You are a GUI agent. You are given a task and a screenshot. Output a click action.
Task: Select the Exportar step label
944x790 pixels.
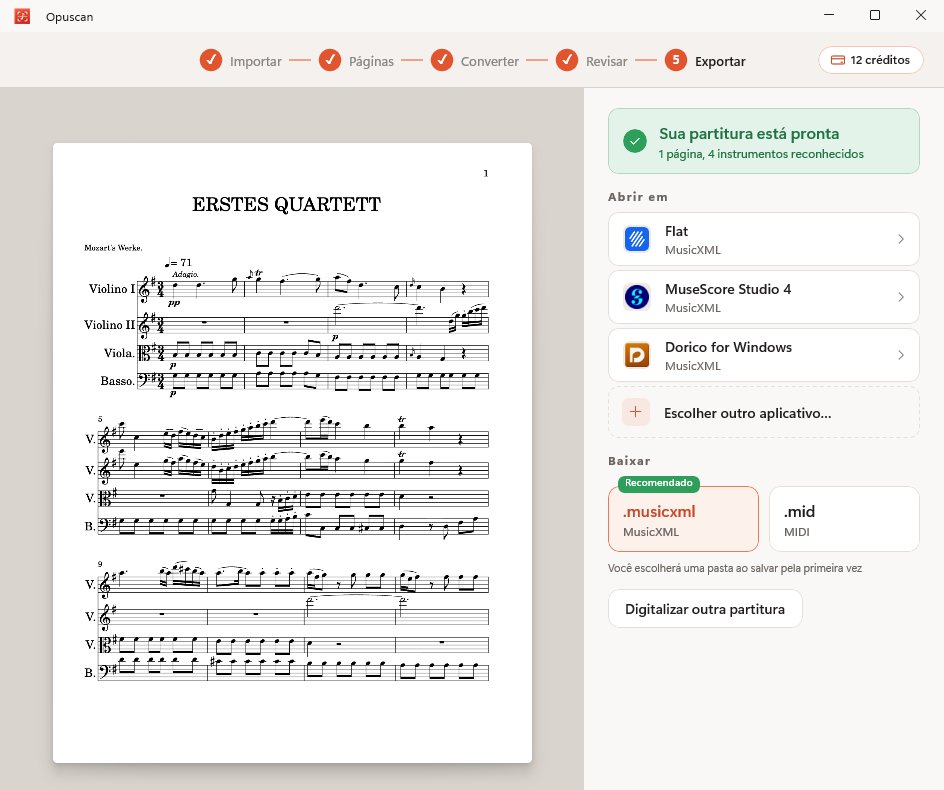(x=720, y=61)
